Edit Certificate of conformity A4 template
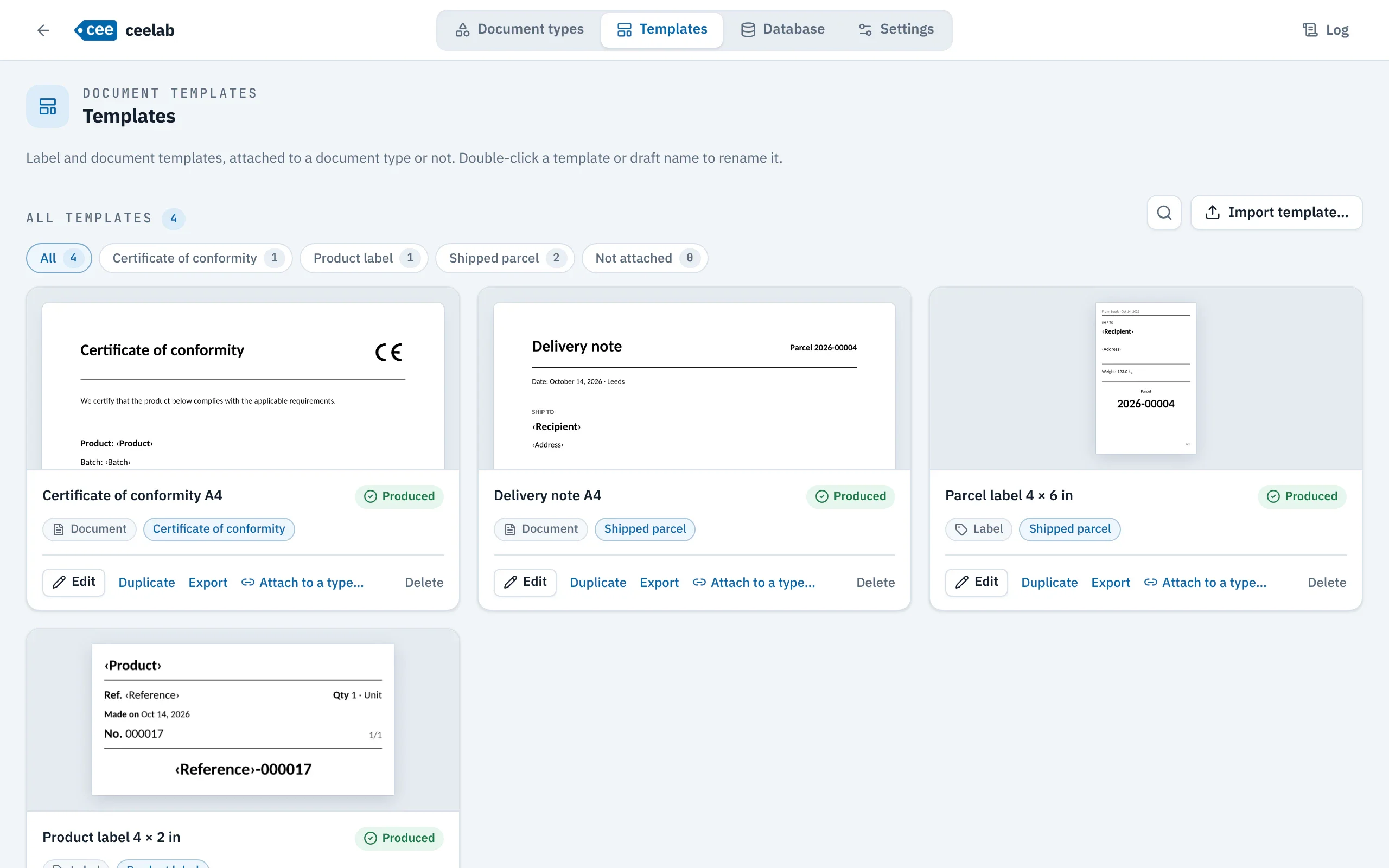The image size is (1389, 868). click(x=73, y=582)
